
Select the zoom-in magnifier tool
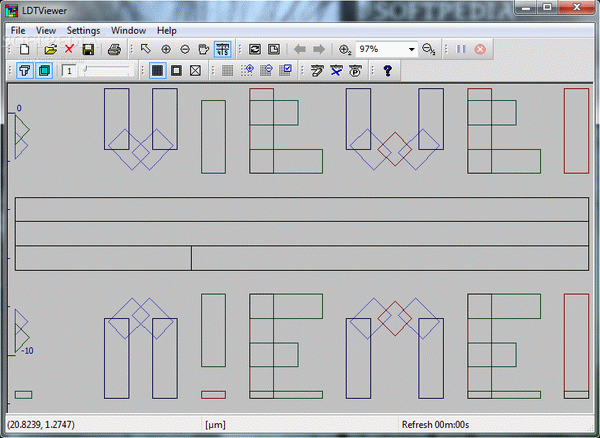point(166,49)
